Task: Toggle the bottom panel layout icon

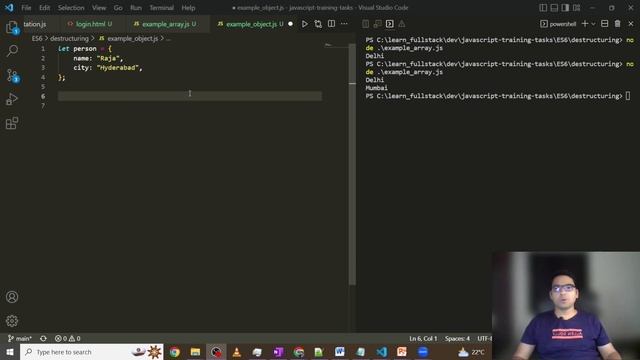Action: [x=554, y=8]
